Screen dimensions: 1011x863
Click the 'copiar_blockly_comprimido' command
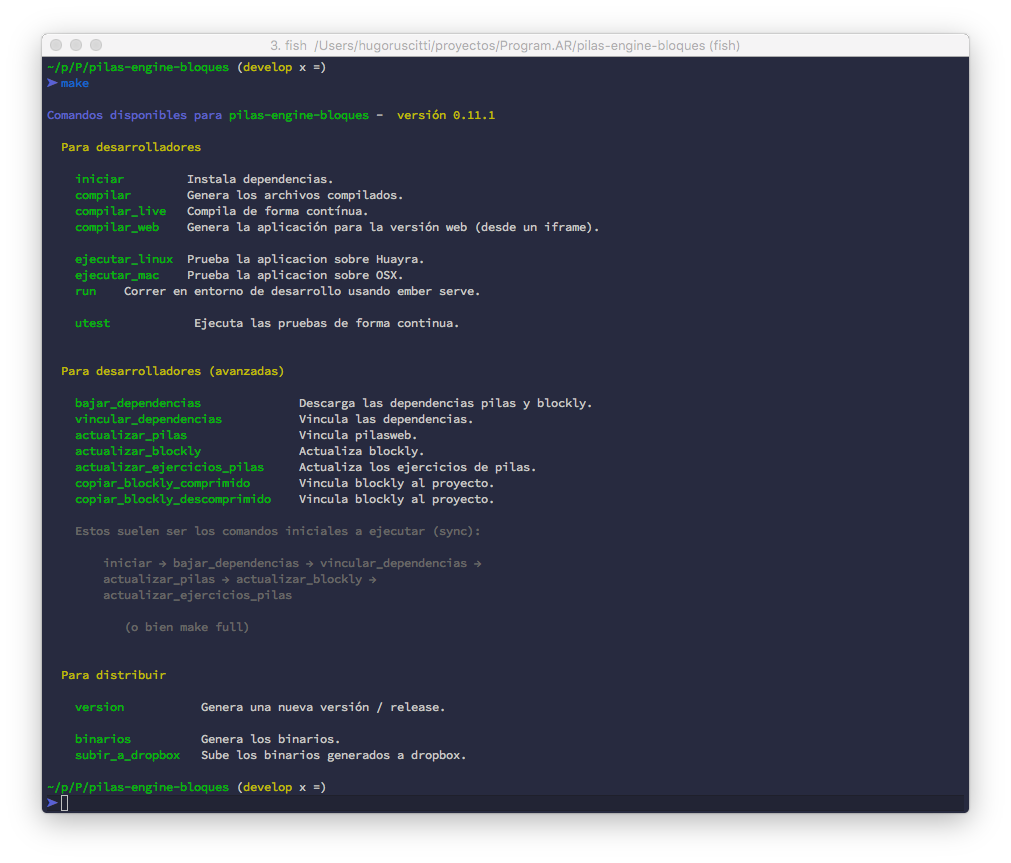[x=162, y=483]
